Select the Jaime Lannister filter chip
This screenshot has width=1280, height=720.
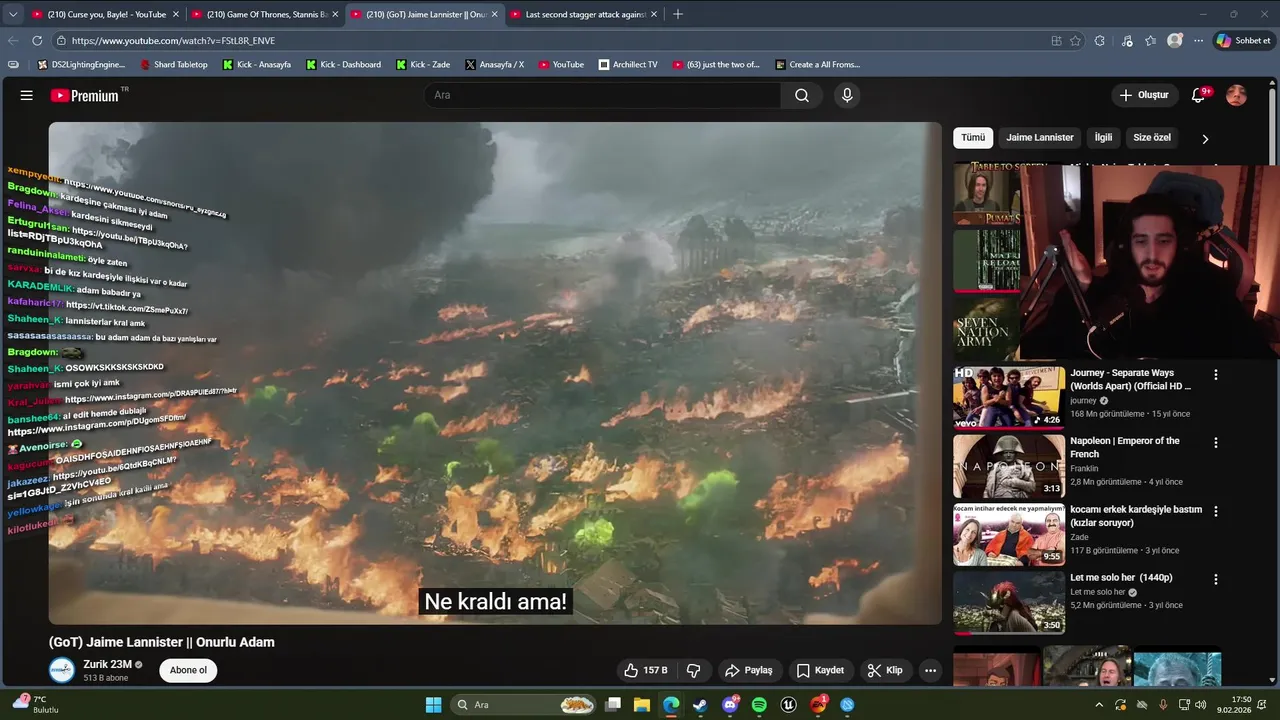pyautogui.click(x=1040, y=138)
